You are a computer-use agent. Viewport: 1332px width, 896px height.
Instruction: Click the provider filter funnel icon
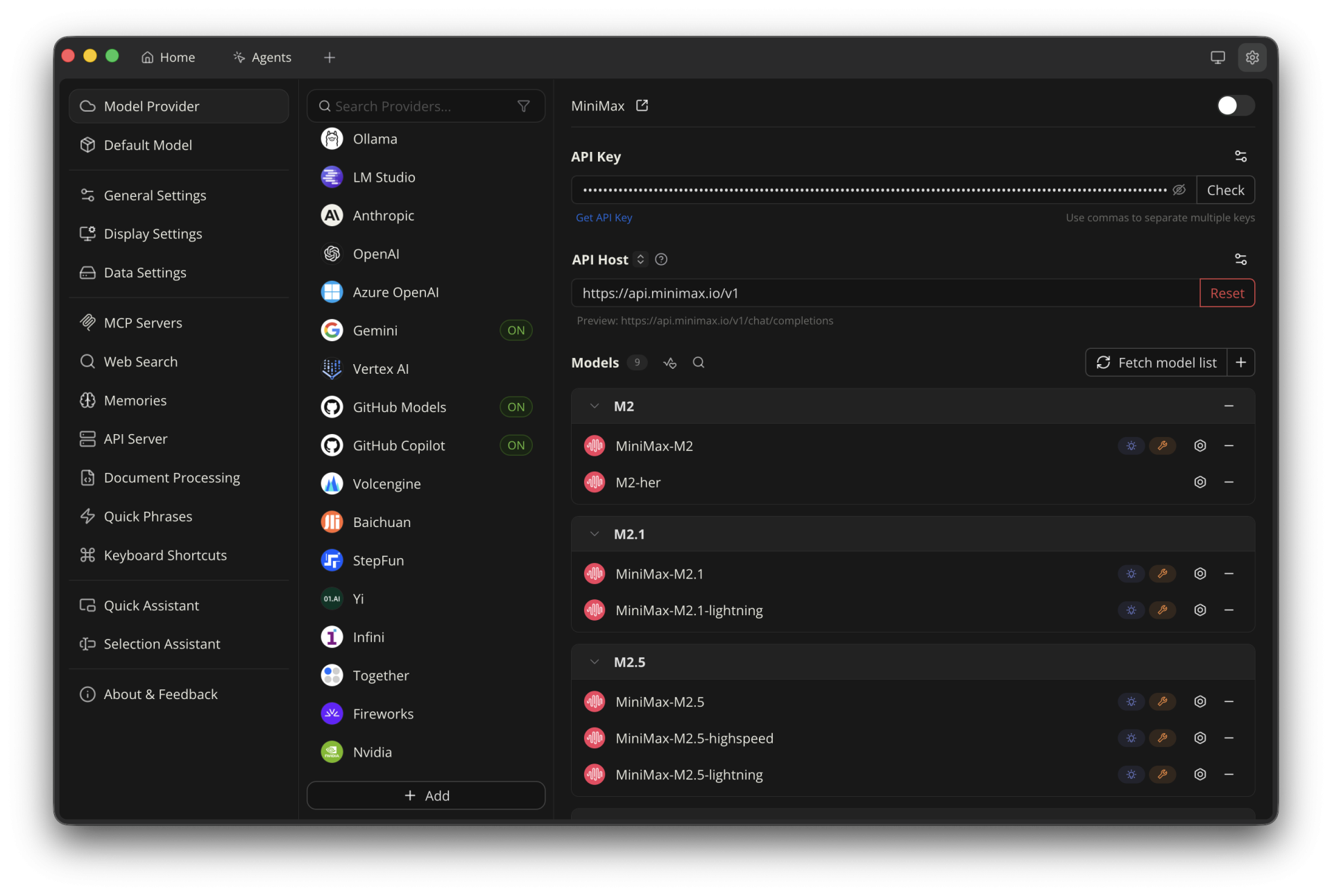(x=524, y=106)
